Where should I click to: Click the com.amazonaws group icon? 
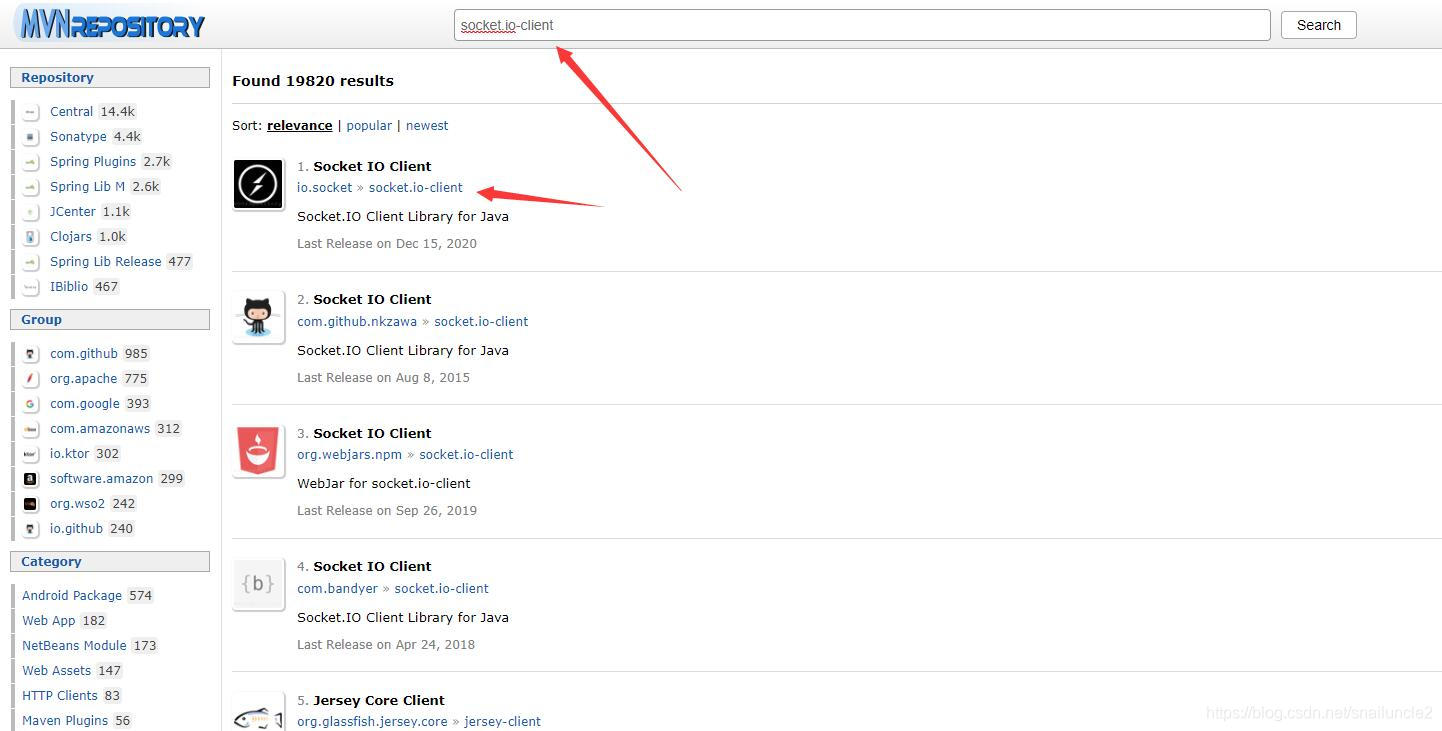click(31, 429)
